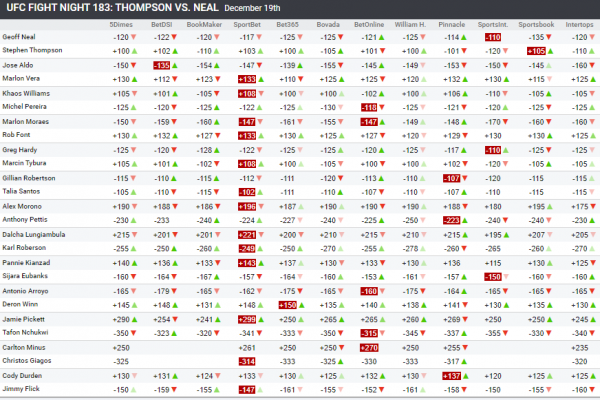Click the UFC Fight Night 183 event title
Image resolution: width=600 pixels, height=400 pixels.
(112, 8)
